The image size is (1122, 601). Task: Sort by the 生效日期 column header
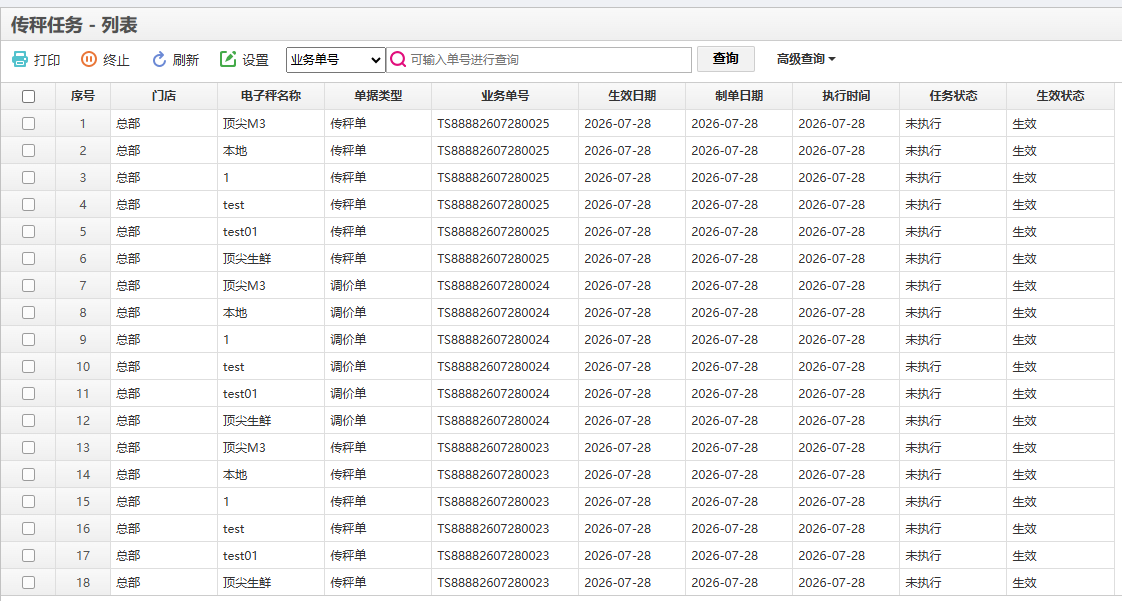(632, 96)
